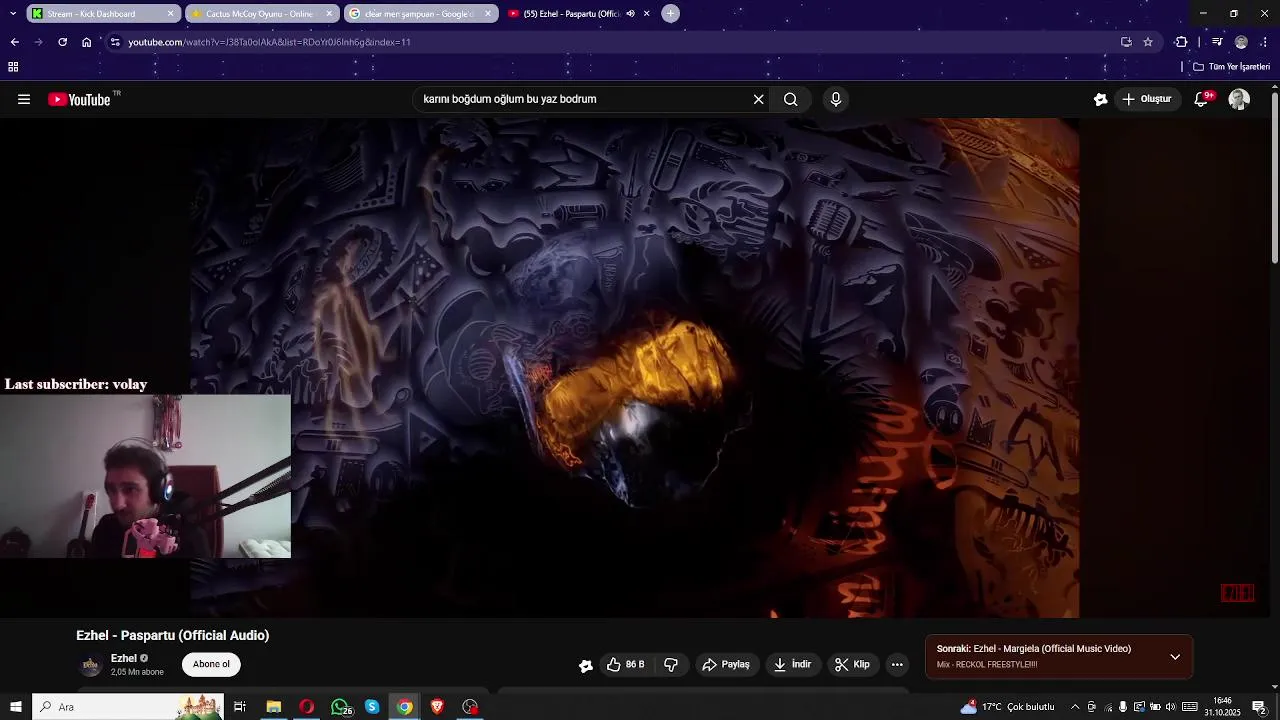Open the Oluştur create button
1280x720 pixels.
tap(1147, 99)
